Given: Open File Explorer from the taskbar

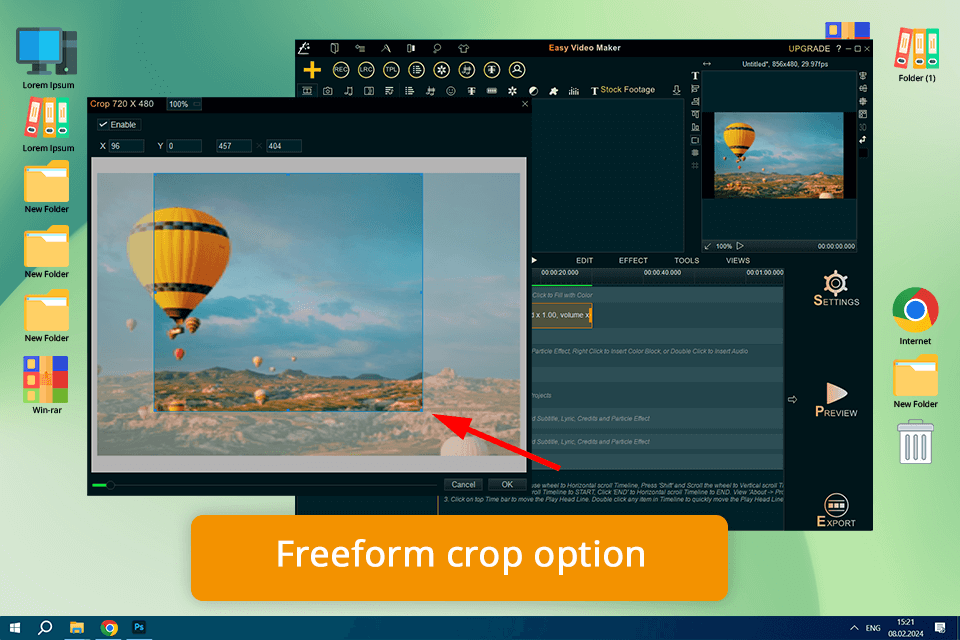Looking at the screenshot, I should click(x=77, y=627).
